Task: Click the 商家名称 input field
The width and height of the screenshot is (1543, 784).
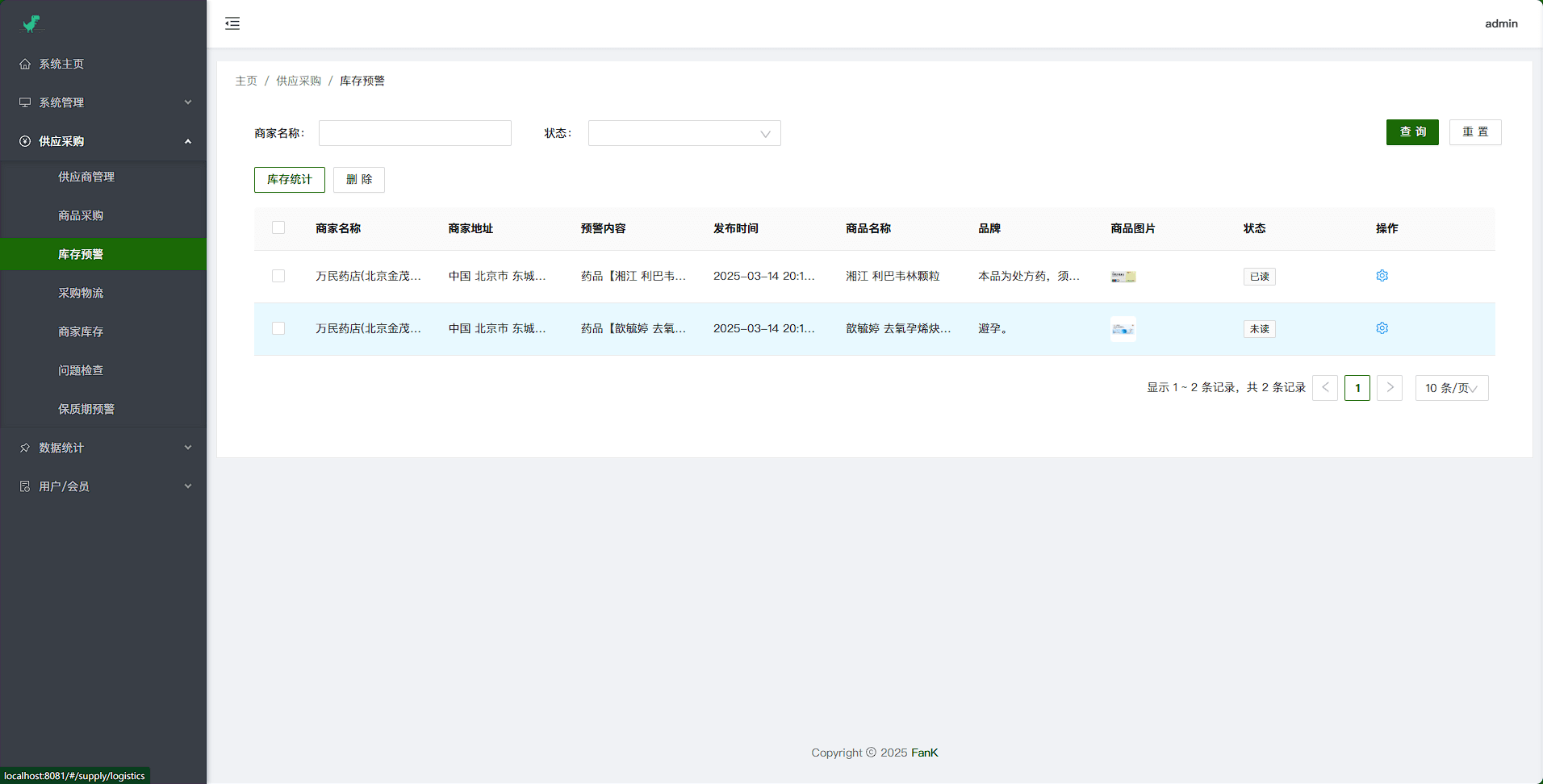Action: [x=415, y=133]
